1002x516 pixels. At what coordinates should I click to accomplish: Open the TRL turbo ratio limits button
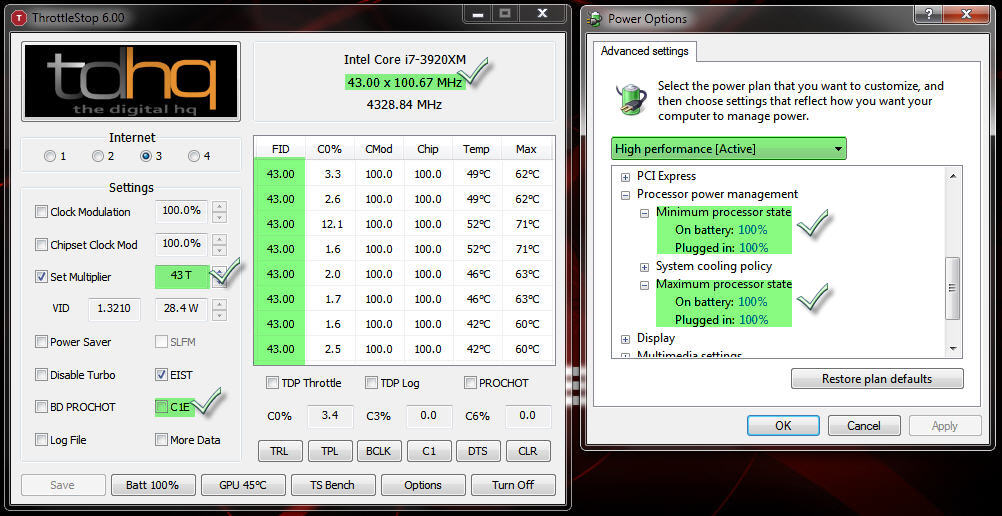[279, 451]
